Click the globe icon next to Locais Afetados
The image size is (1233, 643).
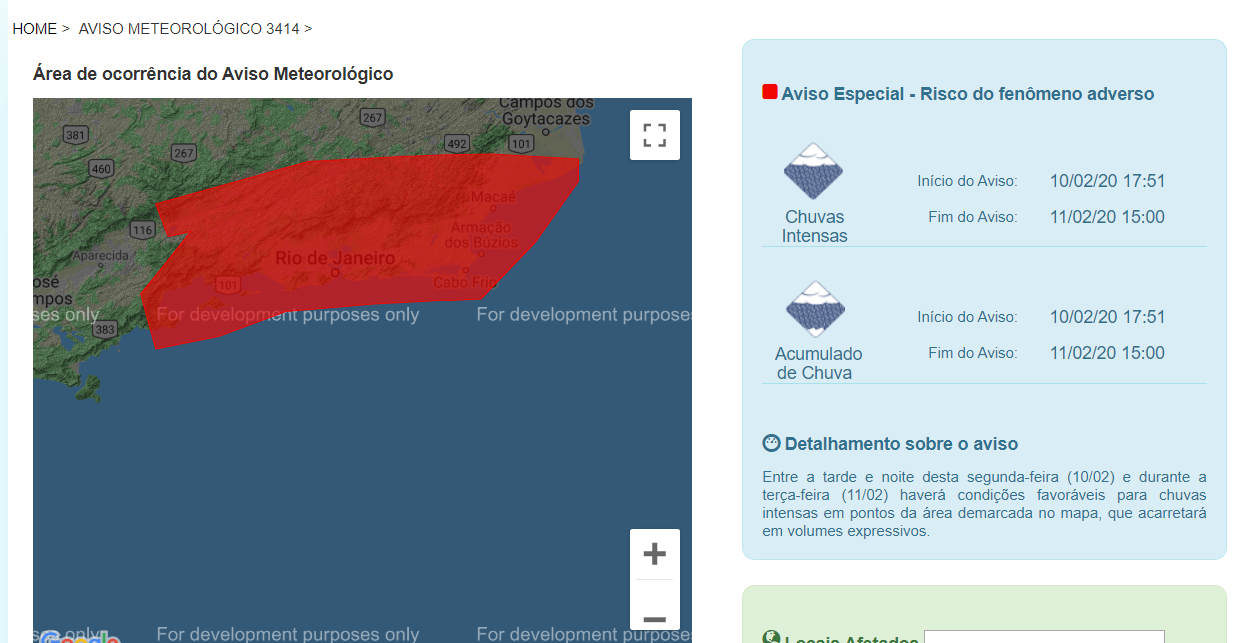coord(771,638)
